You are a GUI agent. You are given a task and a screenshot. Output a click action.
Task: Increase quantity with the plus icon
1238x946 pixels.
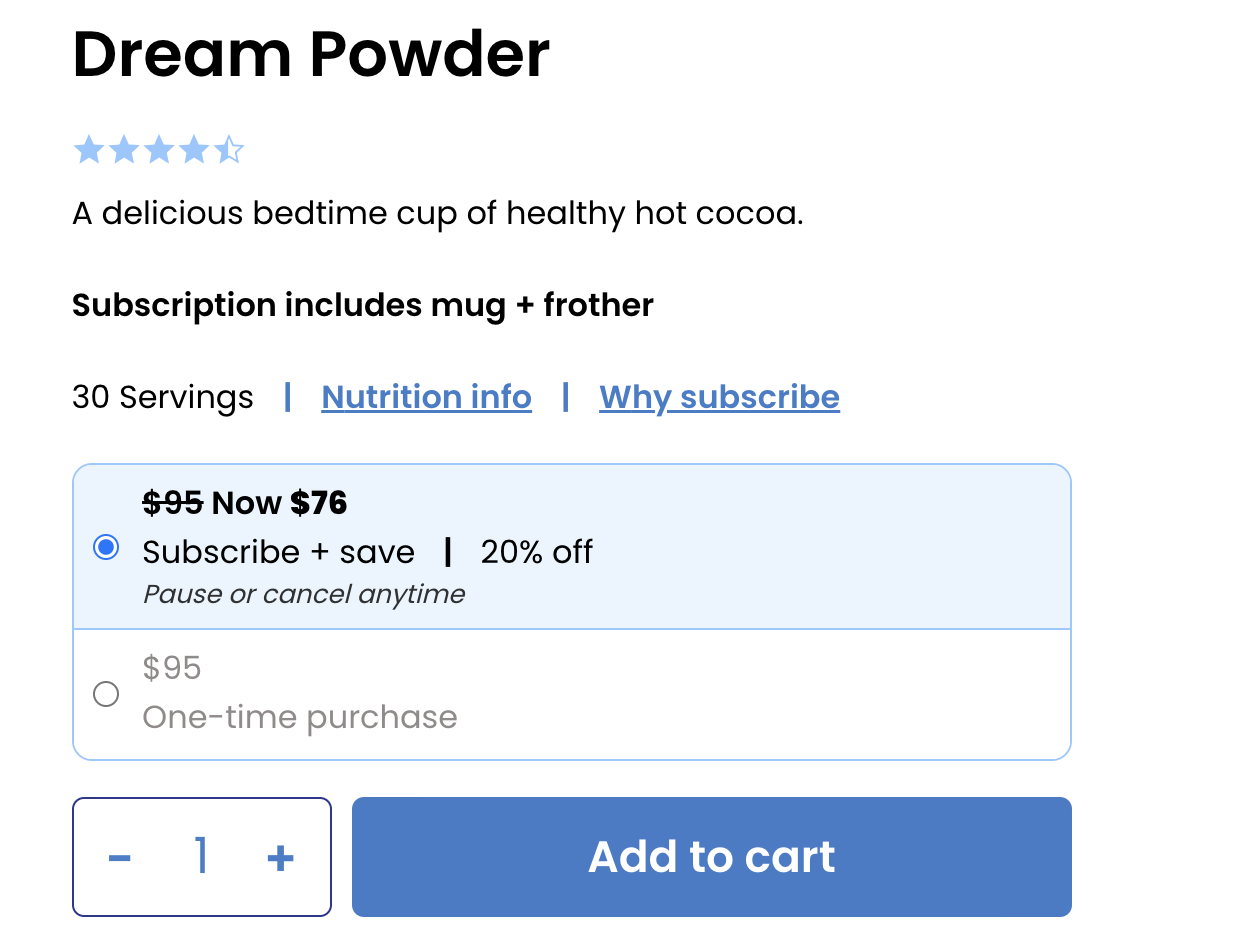coord(281,858)
